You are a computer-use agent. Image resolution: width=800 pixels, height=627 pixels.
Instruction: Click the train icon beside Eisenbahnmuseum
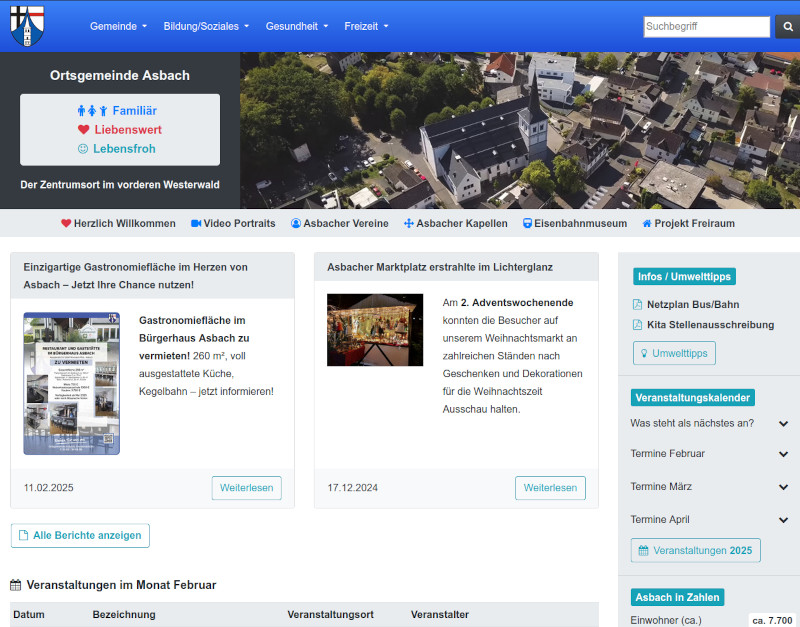(x=527, y=224)
